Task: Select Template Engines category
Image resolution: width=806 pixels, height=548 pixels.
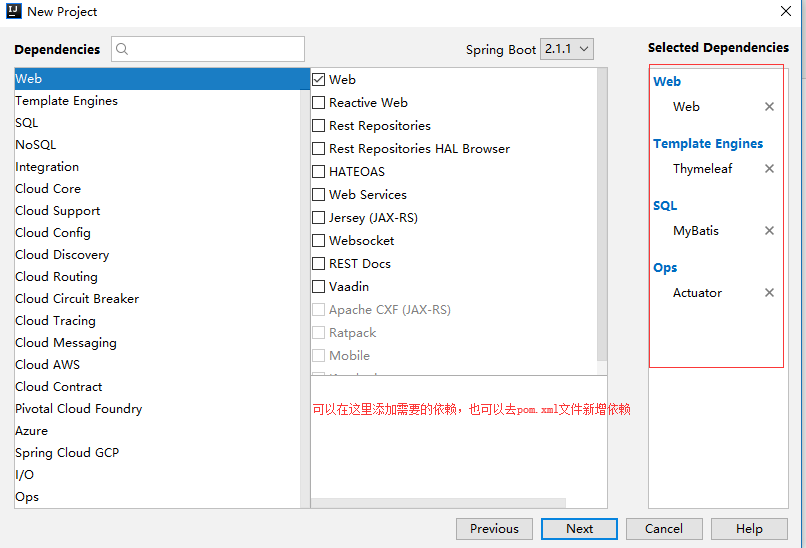Action: [157, 101]
